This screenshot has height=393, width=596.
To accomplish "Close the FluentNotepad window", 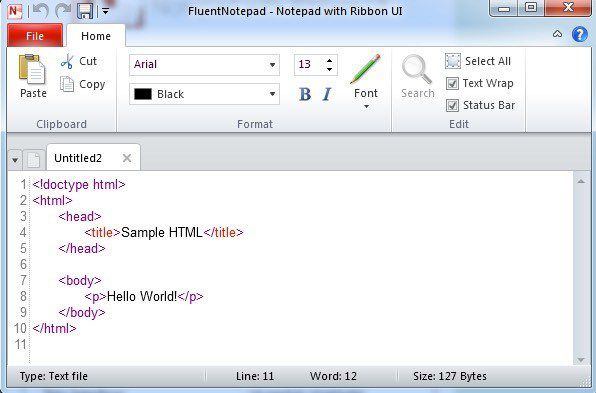I will tap(568, 8).
